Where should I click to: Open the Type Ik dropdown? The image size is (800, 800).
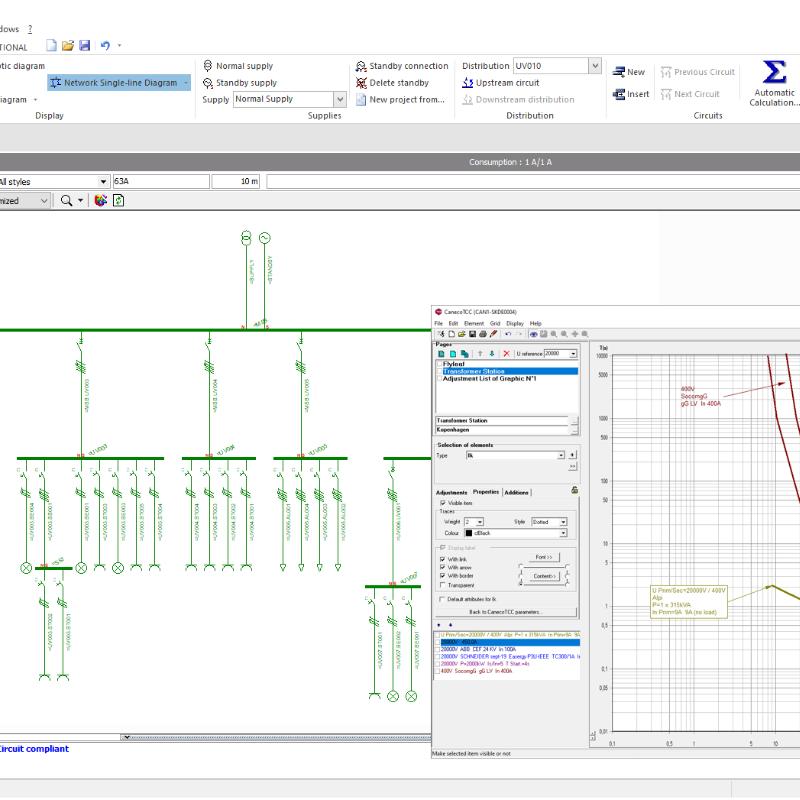click(x=561, y=455)
